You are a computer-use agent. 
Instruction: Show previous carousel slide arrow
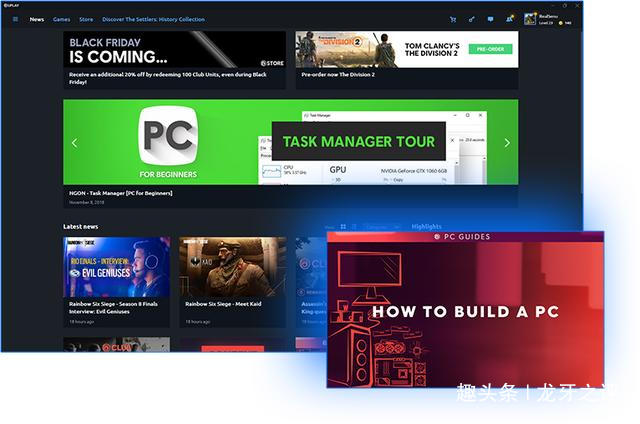[75, 143]
